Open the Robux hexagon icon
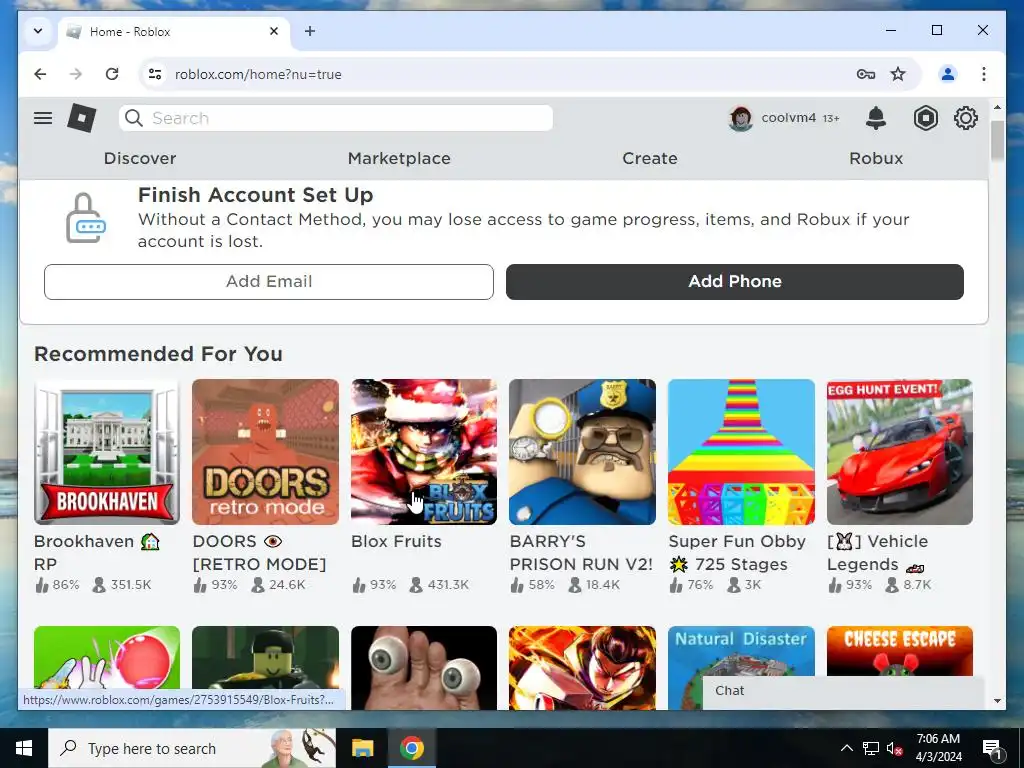The width and height of the screenshot is (1024, 768). pos(925,118)
